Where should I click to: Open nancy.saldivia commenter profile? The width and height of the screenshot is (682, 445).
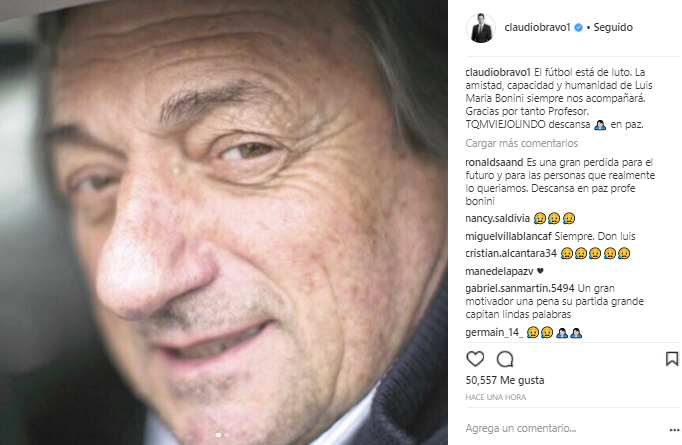click(x=498, y=218)
